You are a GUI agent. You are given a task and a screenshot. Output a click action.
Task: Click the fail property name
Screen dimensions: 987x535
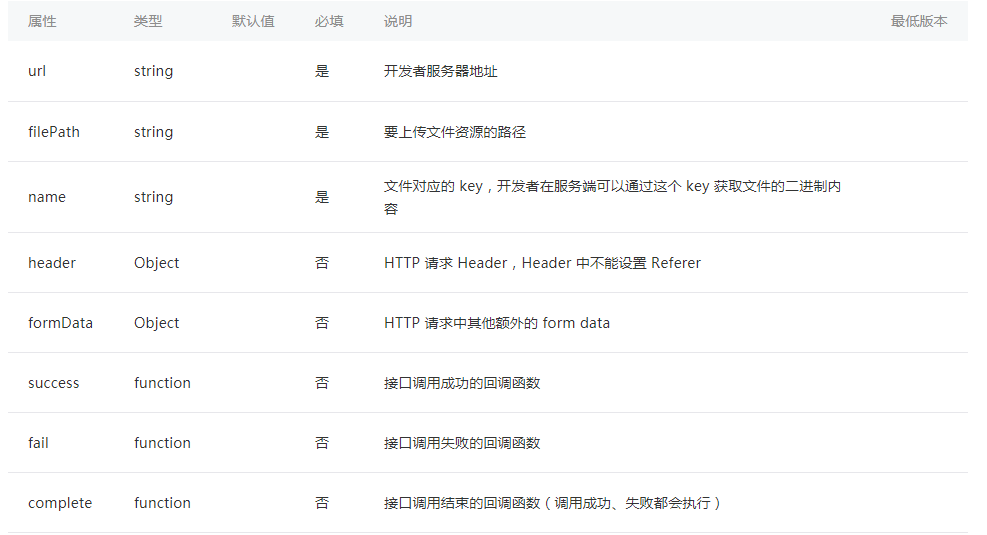[x=38, y=443]
